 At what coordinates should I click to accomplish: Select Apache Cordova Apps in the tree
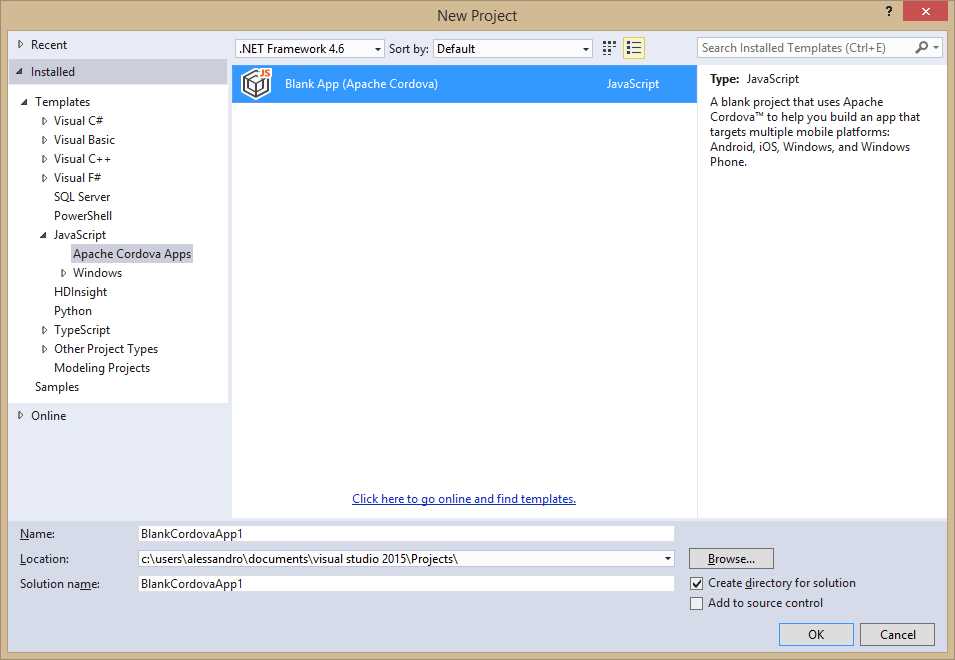click(132, 253)
